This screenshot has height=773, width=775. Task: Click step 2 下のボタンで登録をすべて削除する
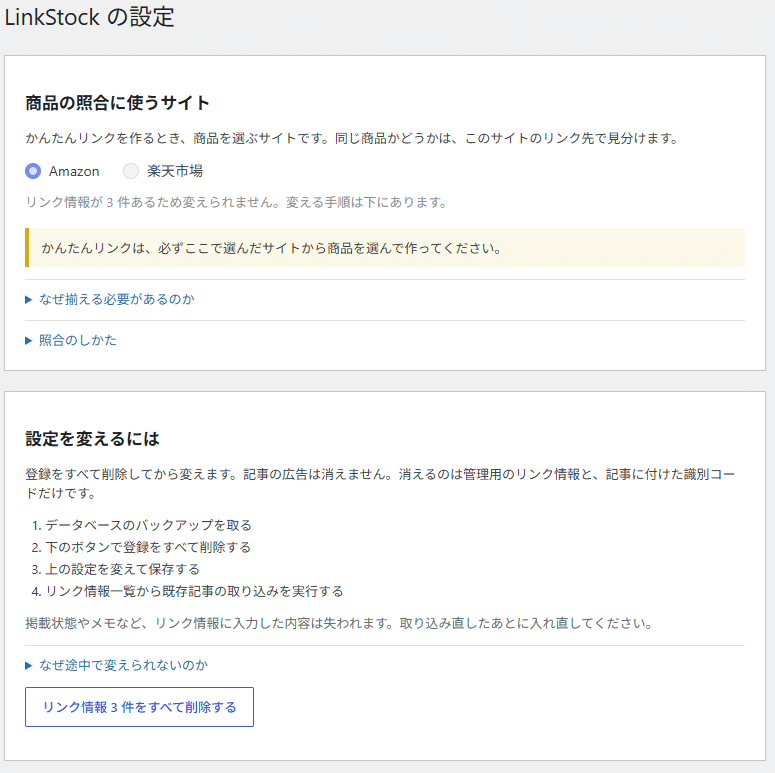[x=148, y=547]
